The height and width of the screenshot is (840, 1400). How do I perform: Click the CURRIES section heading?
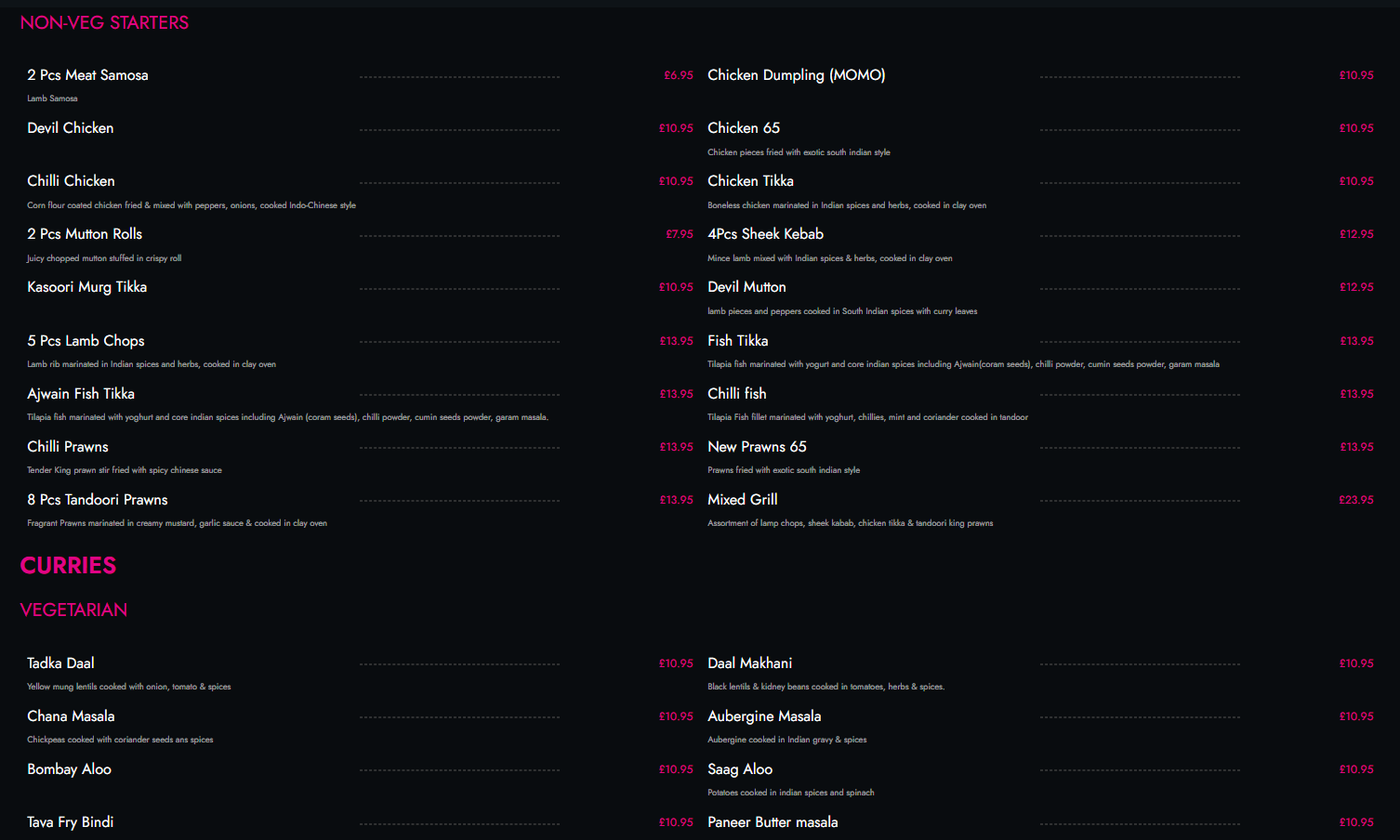point(68,566)
